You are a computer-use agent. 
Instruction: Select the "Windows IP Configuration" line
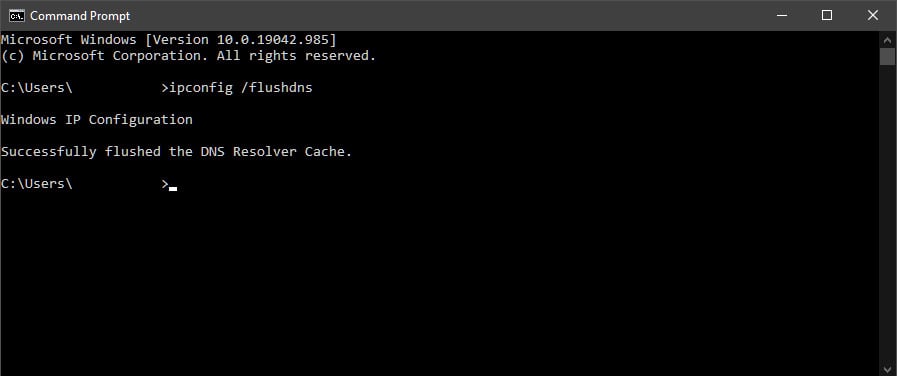click(x=97, y=120)
